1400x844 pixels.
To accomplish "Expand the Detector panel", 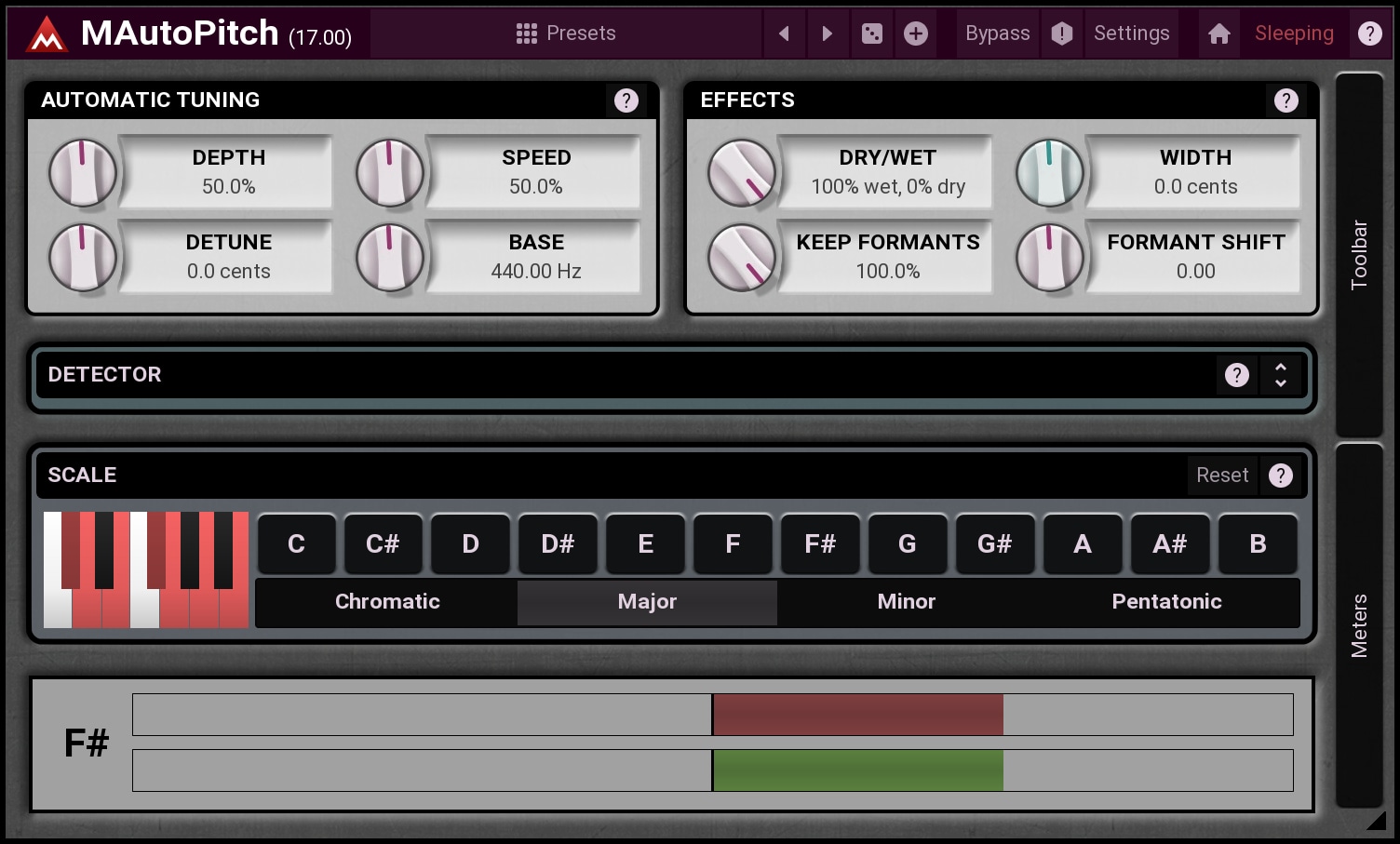I will coord(1281,375).
